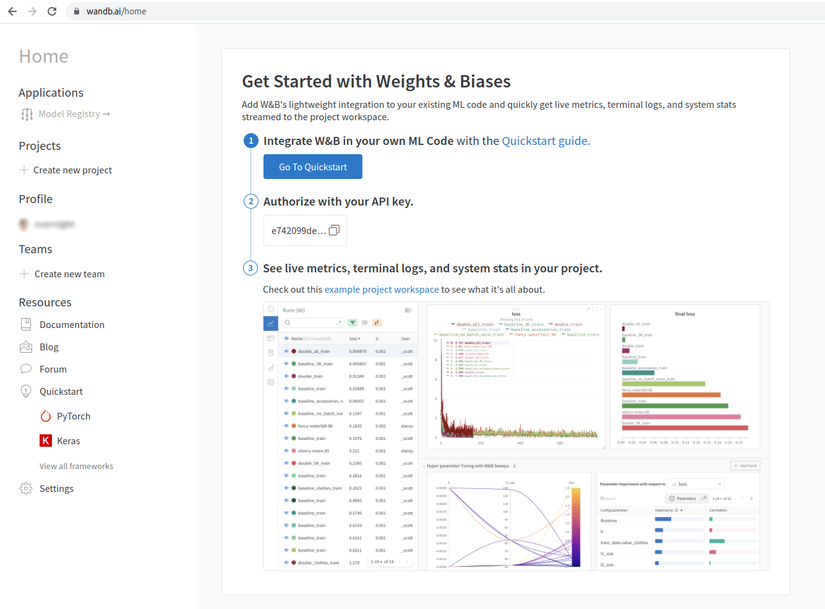Click the truncated API key field
Image resolution: width=825 pixels, height=609 pixels.
click(x=297, y=231)
